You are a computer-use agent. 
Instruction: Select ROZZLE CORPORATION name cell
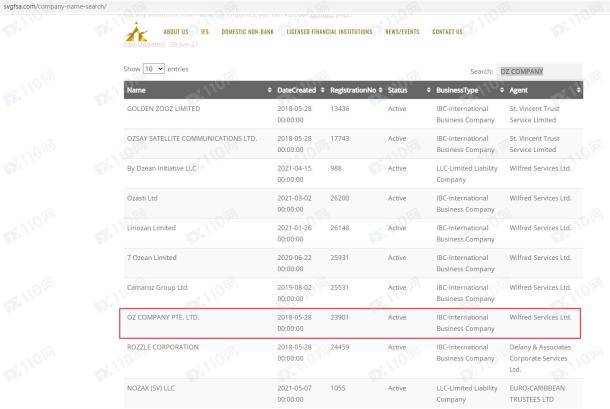tap(163, 347)
